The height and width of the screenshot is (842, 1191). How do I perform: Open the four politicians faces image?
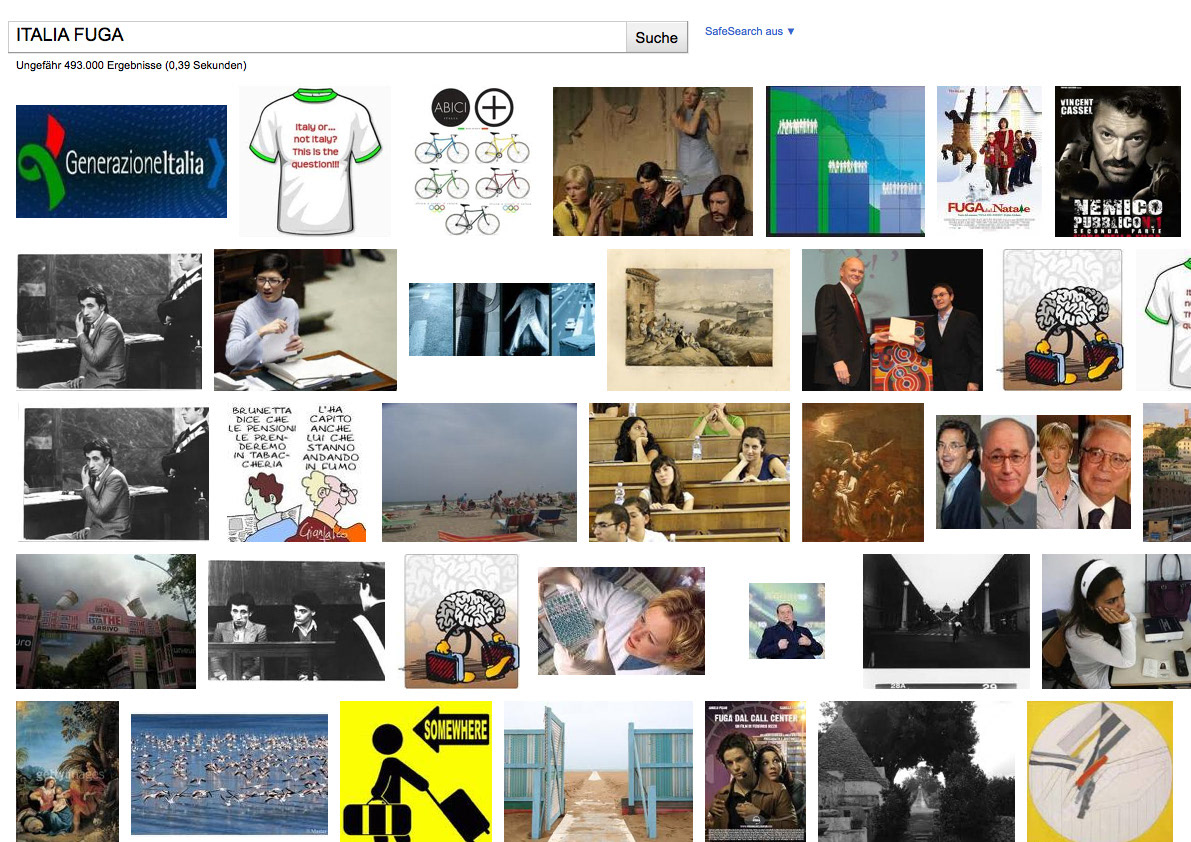click(x=1033, y=471)
